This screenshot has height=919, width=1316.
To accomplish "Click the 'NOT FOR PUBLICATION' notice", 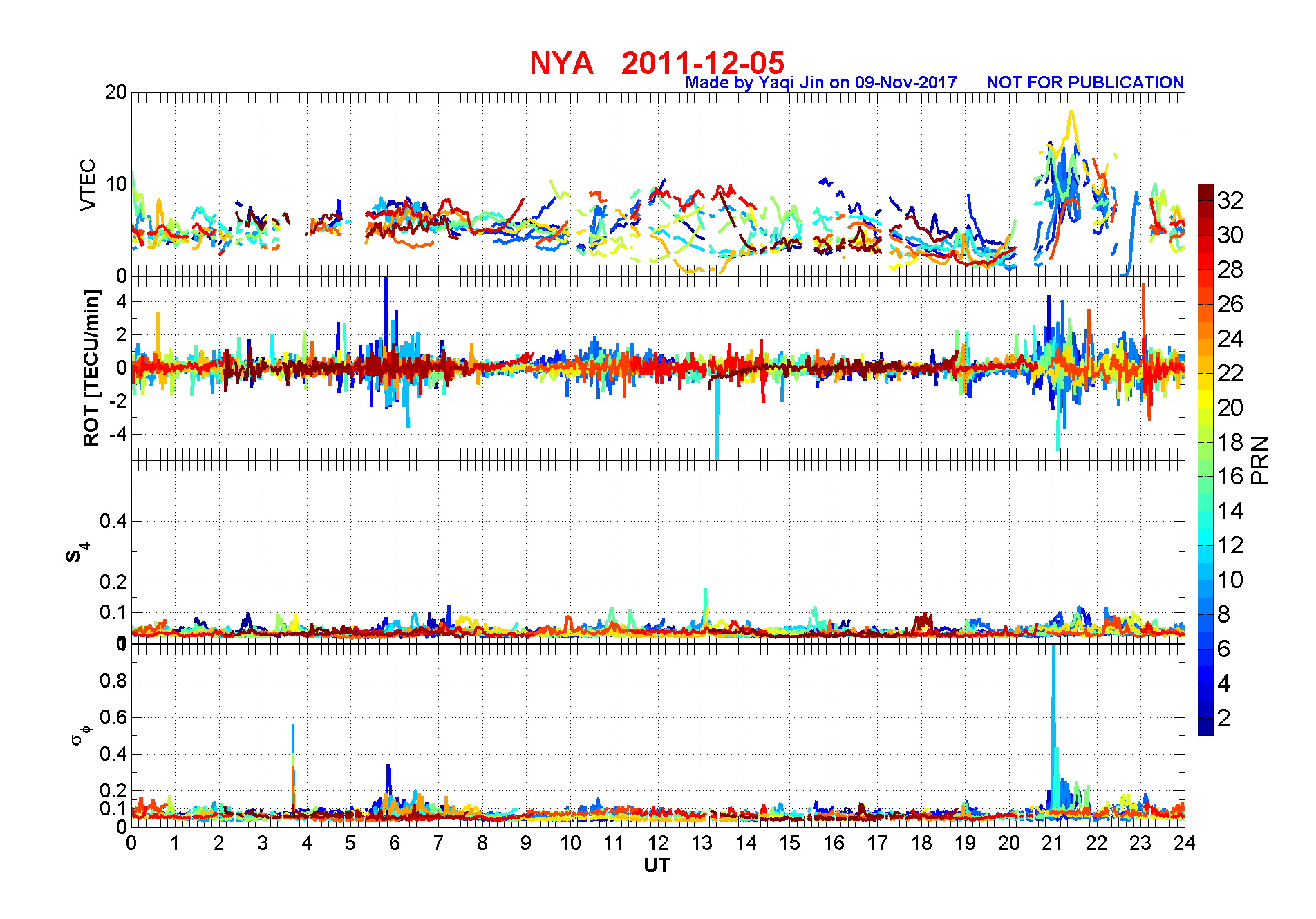I will 1085,83.
